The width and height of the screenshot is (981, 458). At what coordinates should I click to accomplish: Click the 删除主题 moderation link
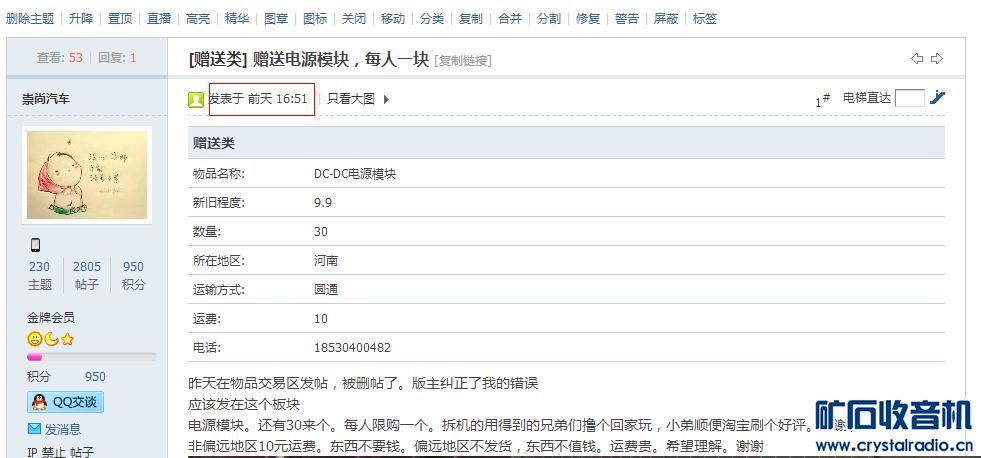(30, 19)
